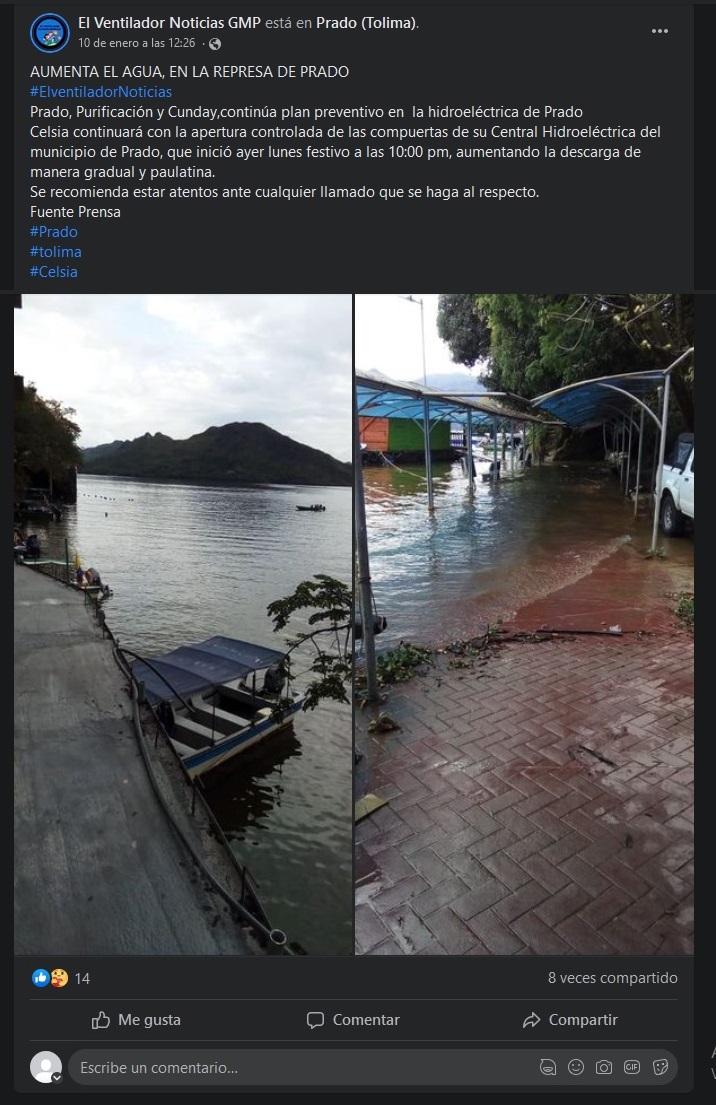
Task: Open the Prado (Tolima) location link
Action: (366, 23)
